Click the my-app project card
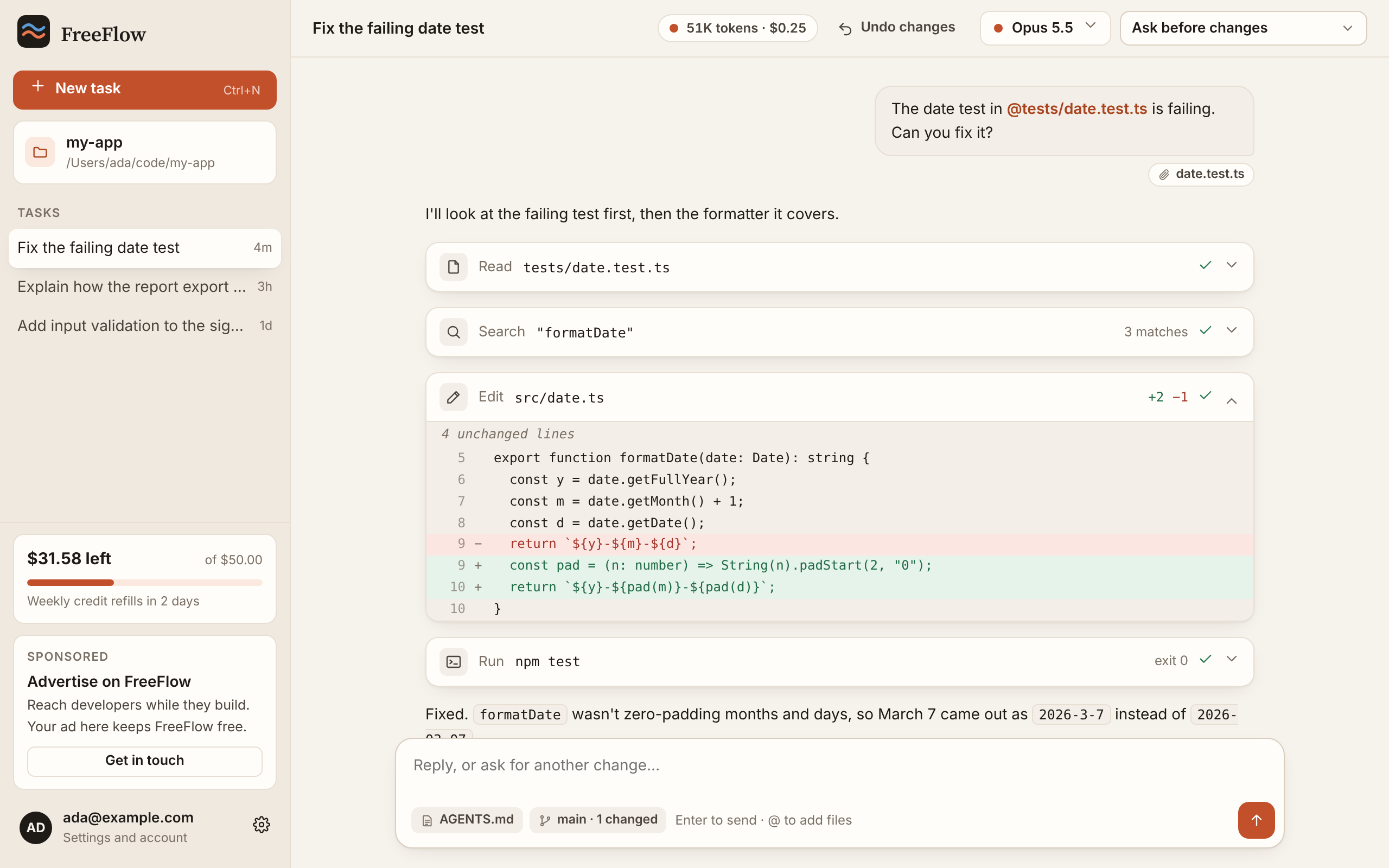The image size is (1389, 868). pyautogui.click(x=145, y=152)
